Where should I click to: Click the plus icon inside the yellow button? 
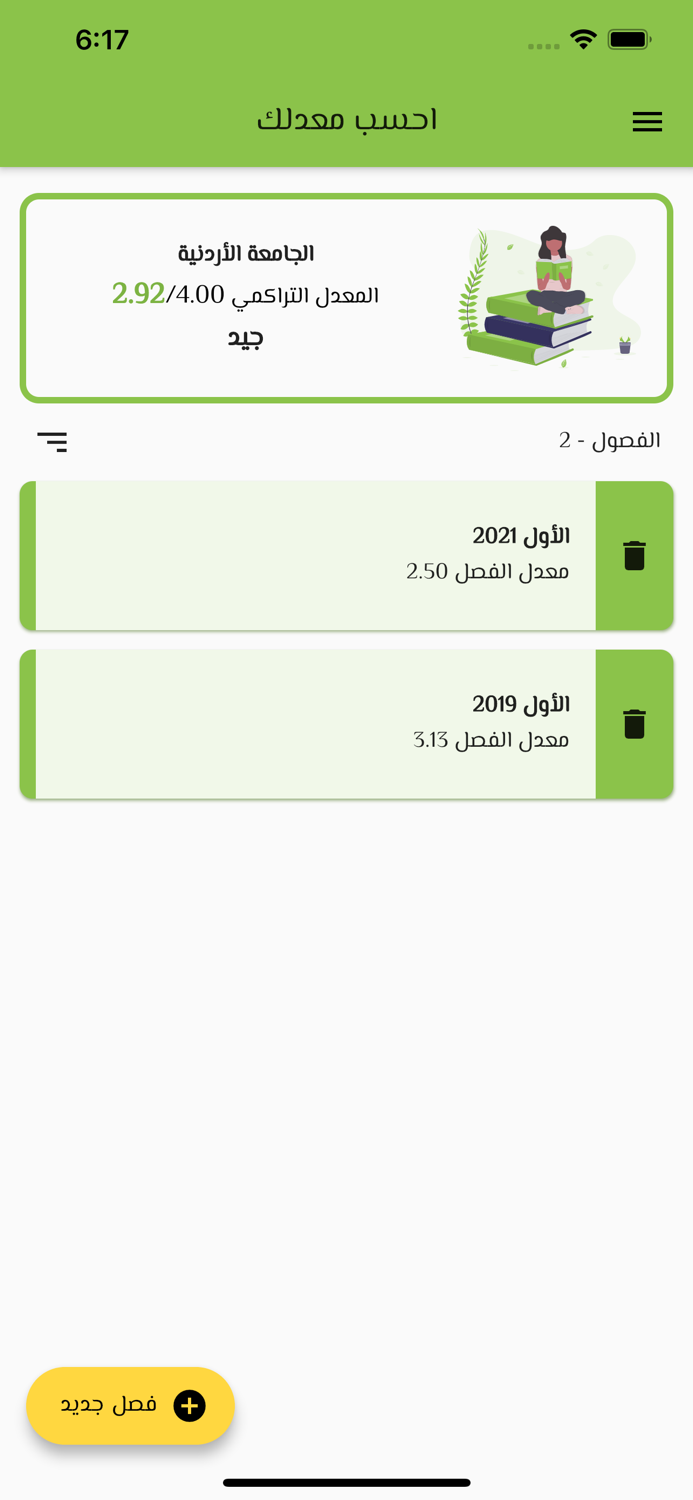[x=188, y=1406]
